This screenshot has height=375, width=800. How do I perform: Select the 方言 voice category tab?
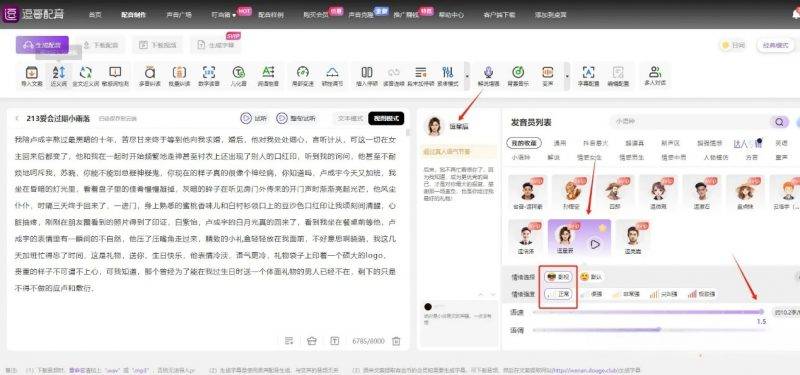(x=752, y=158)
